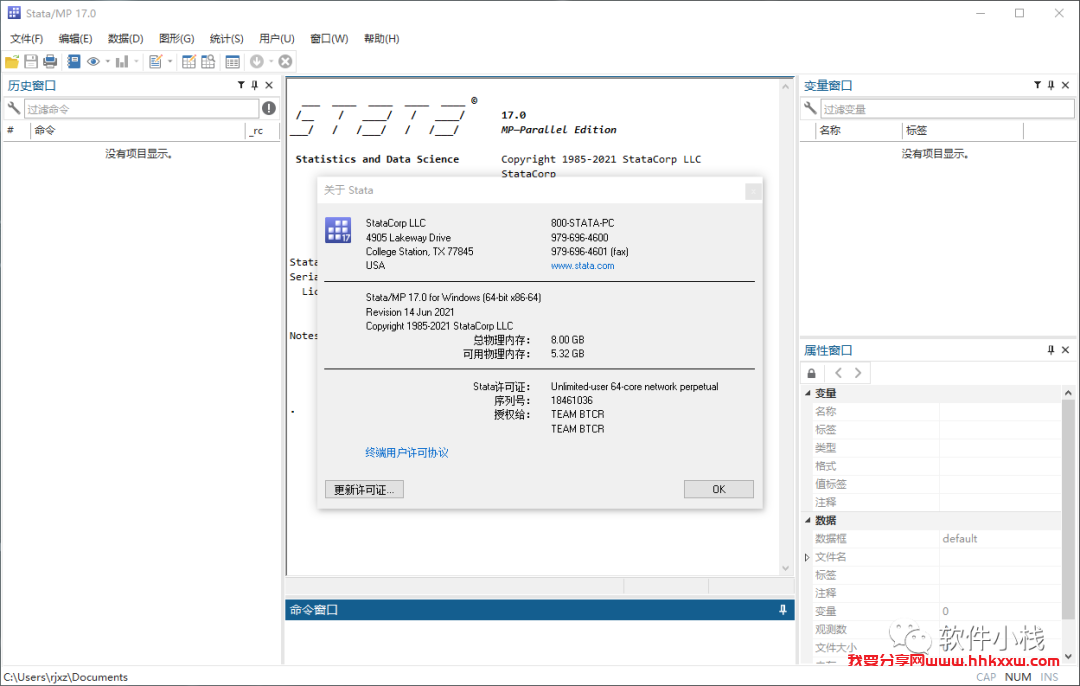This screenshot has width=1080, height=686.
Task: Open the www.stata.com link
Action: (x=582, y=266)
